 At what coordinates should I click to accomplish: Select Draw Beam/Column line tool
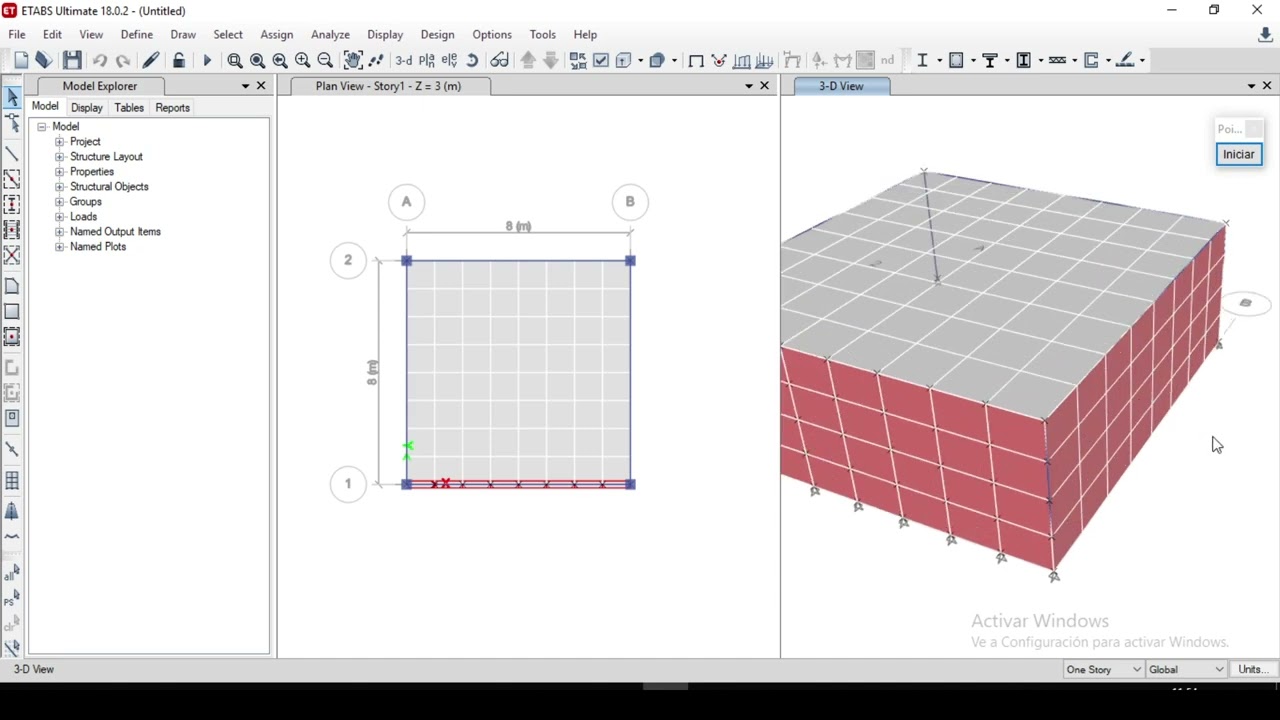[x=12, y=154]
